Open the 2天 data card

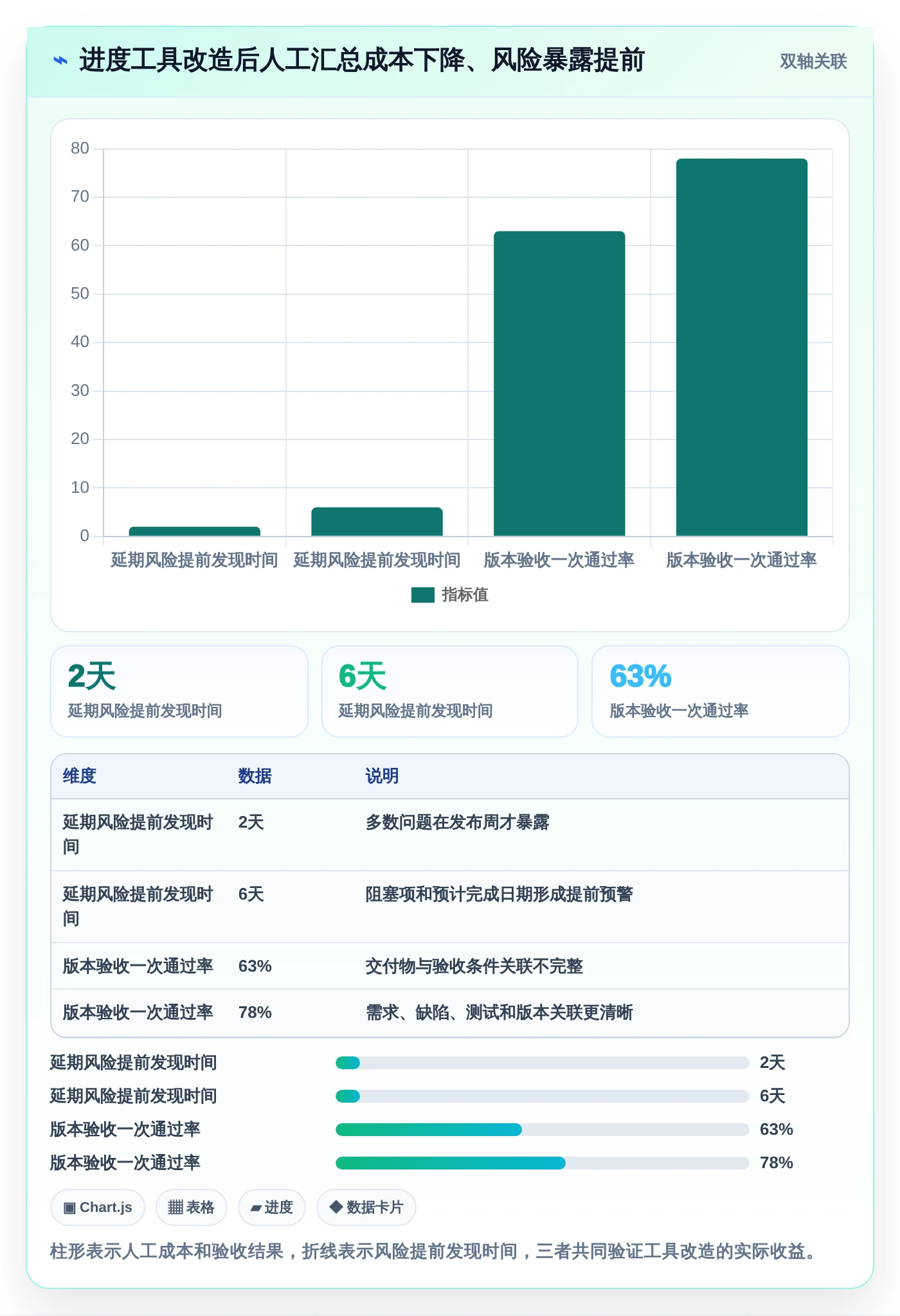click(179, 691)
